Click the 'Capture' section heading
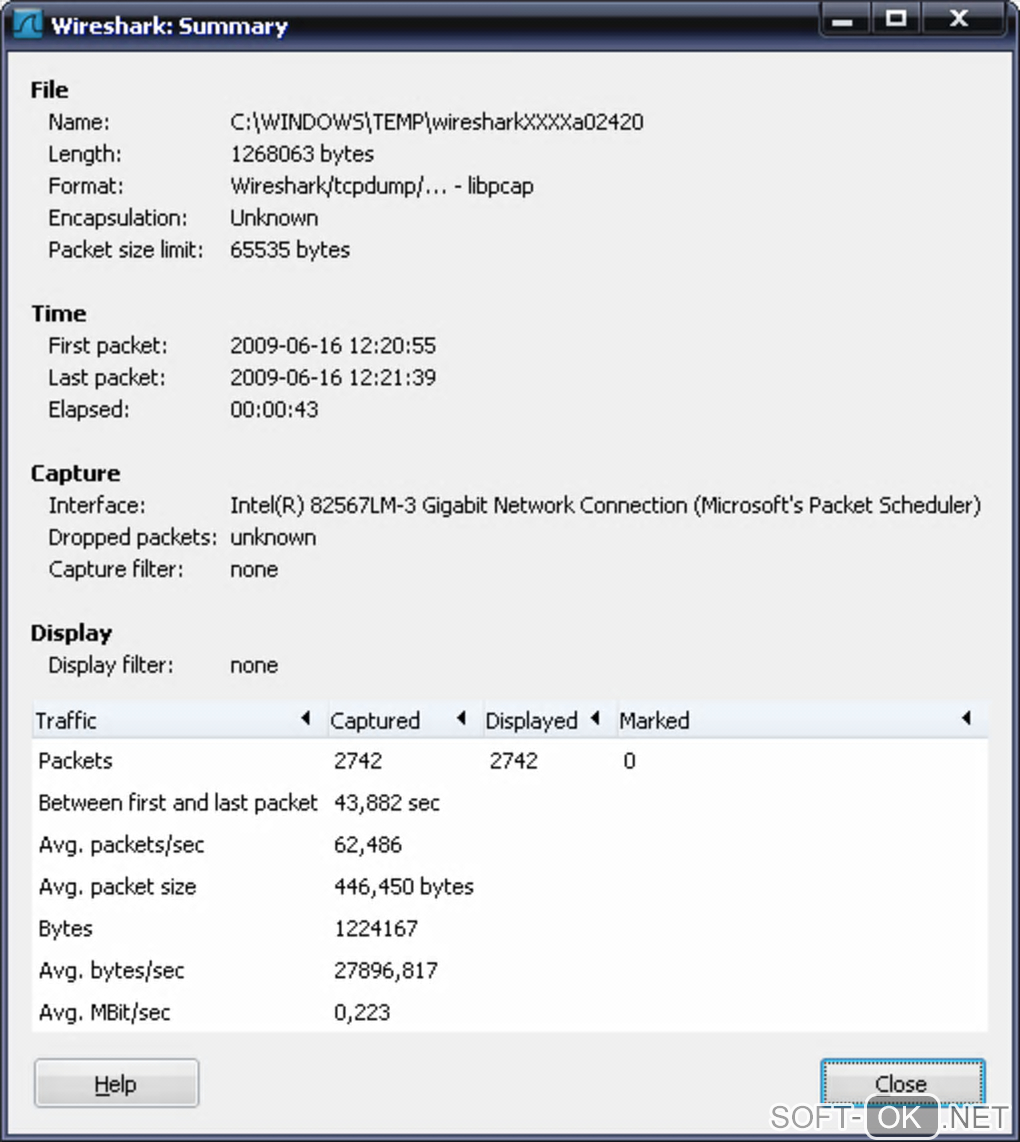Viewport: 1020px width, 1142px height. [76, 473]
